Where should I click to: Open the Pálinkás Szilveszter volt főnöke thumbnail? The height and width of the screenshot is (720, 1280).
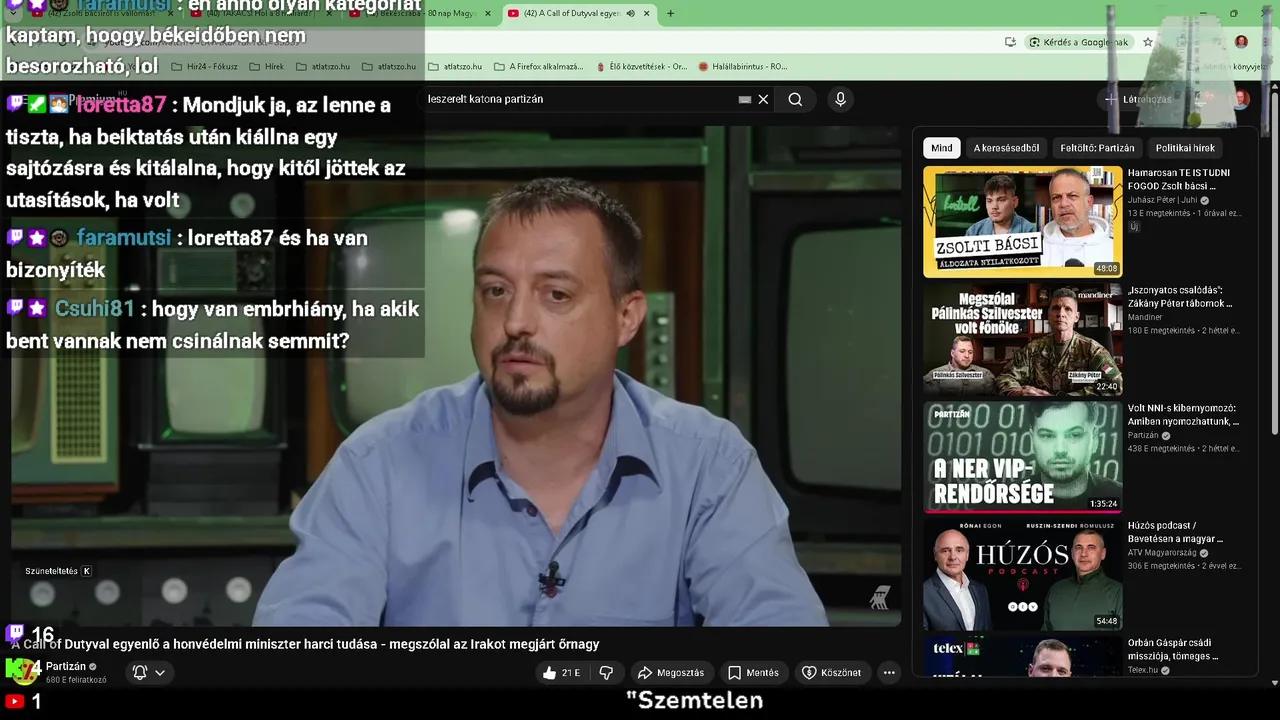(1022, 340)
